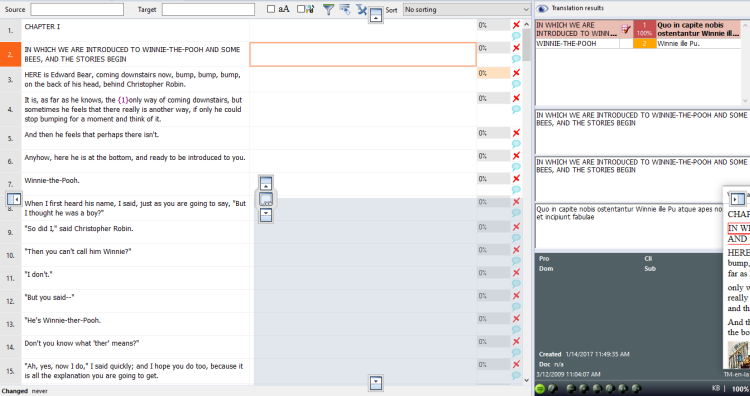Open comment bubble for "I don't." row

click(516, 284)
